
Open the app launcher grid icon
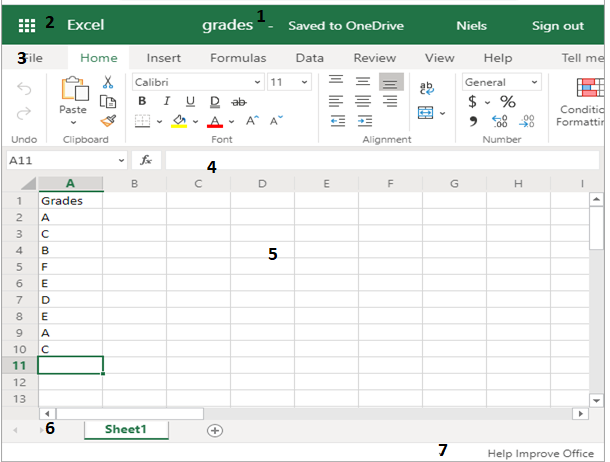coord(28,25)
